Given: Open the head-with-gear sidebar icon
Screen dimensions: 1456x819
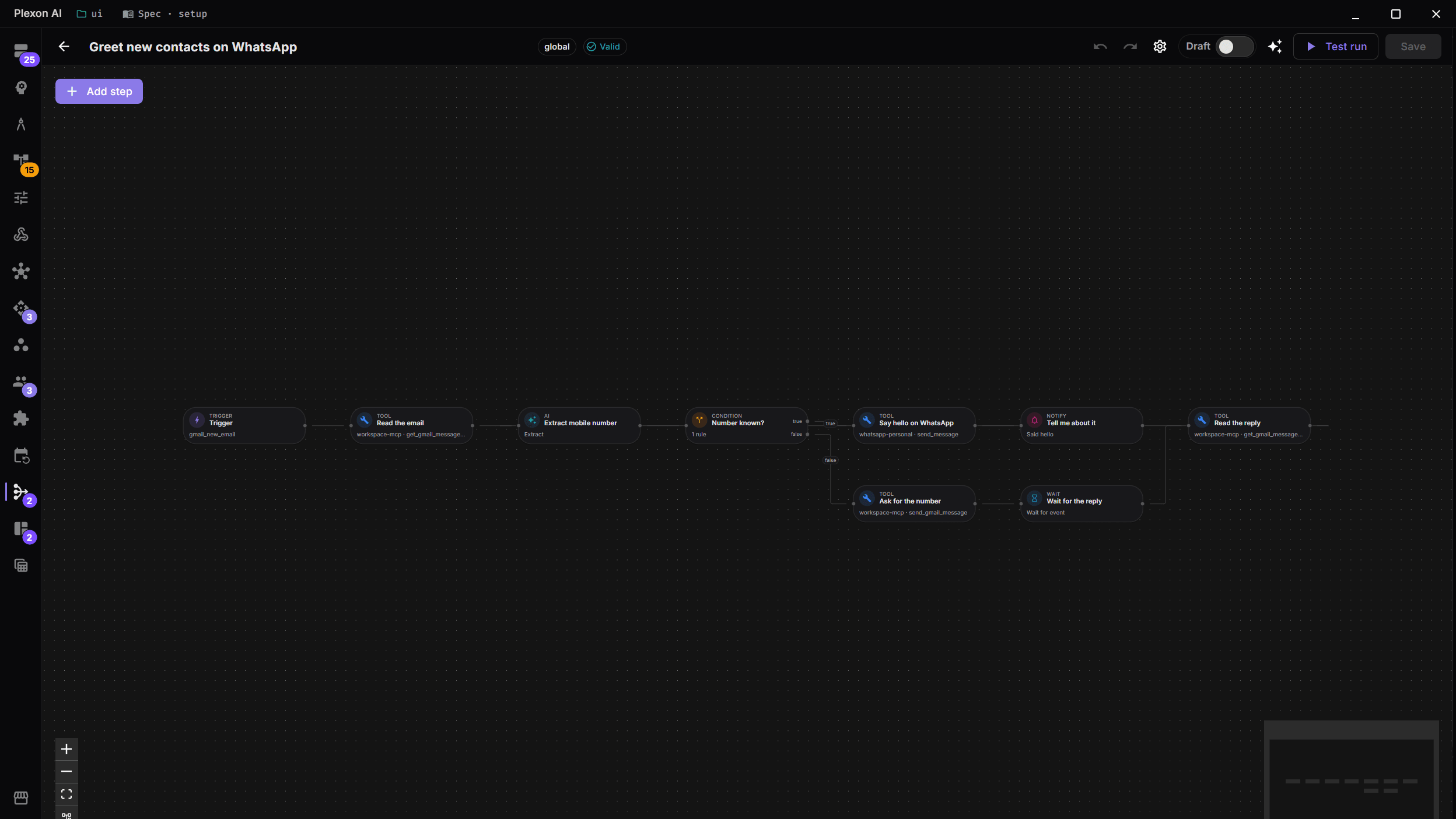Looking at the screenshot, I should point(21,87).
